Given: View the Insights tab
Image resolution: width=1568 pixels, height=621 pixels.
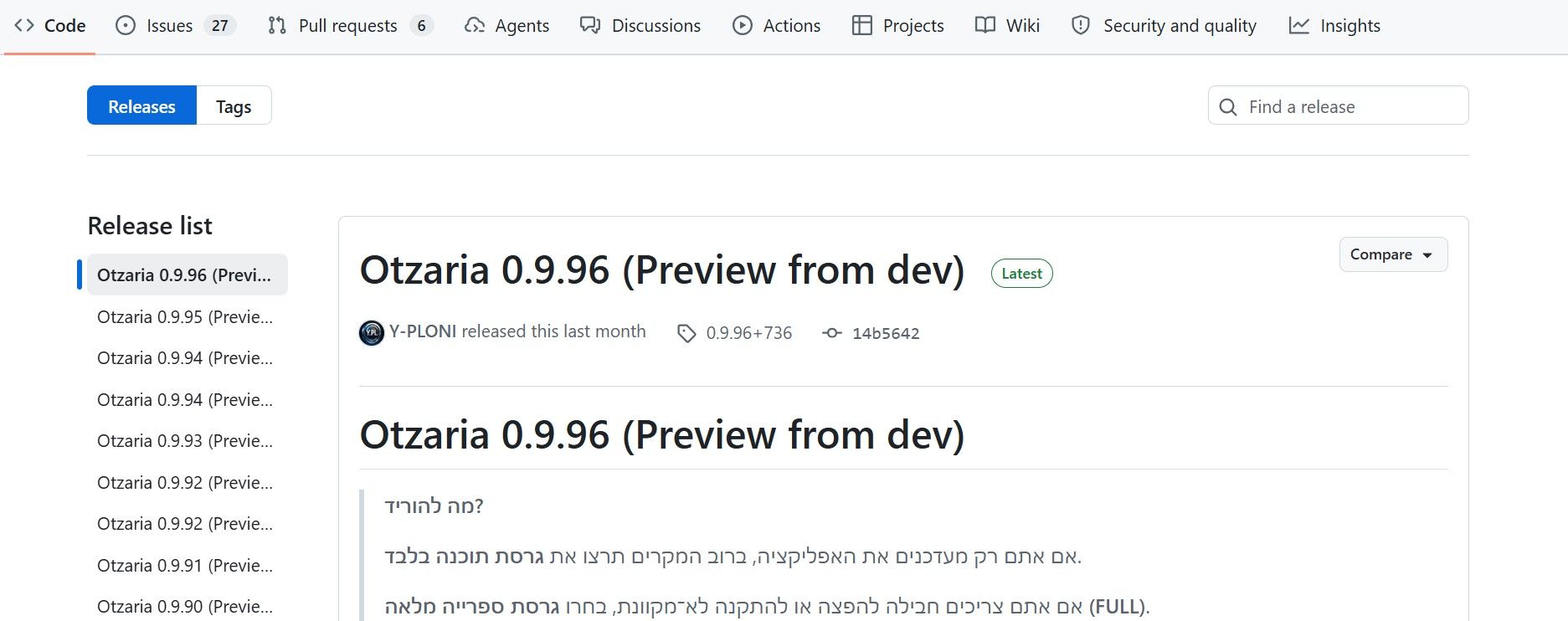Looking at the screenshot, I should click(x=1335, y=26).
